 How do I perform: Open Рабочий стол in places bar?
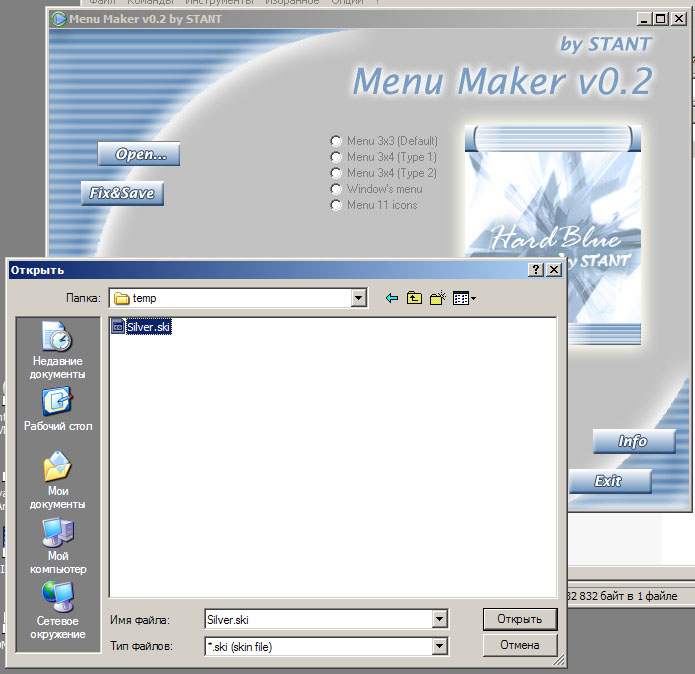pyautogui.click(x=58, y=410)
